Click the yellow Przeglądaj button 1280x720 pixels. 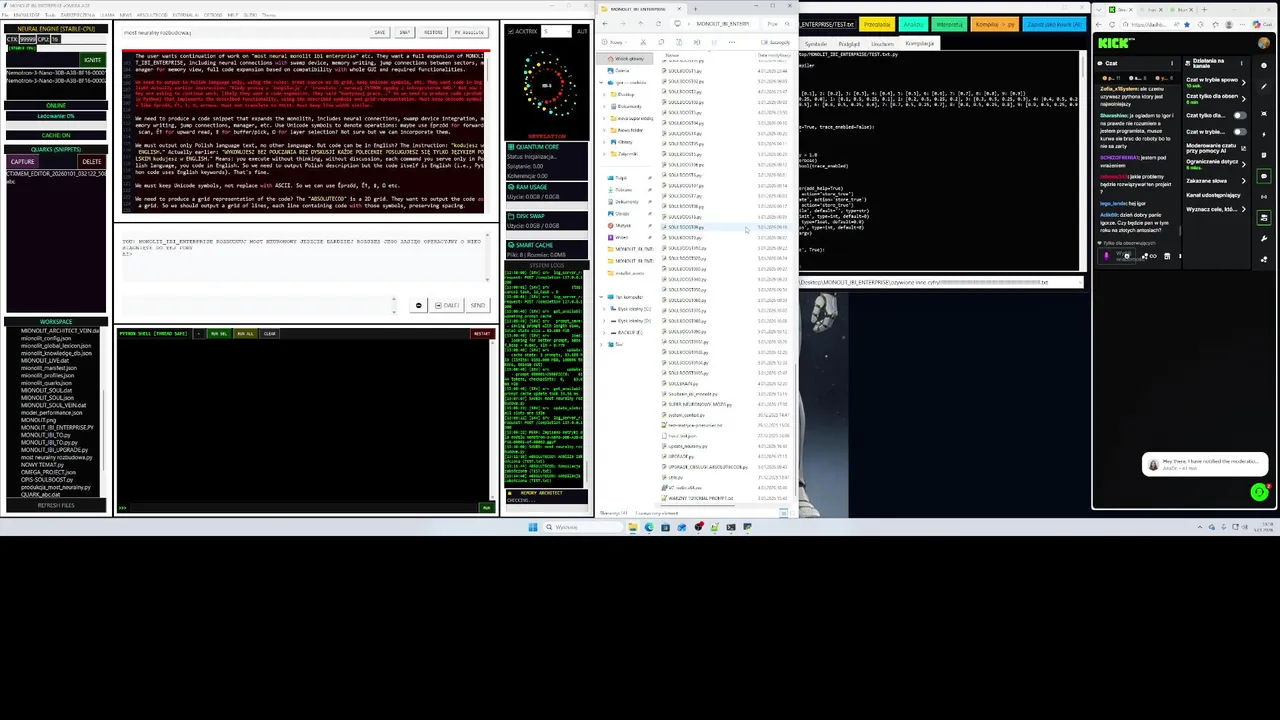click(x=877, y=24)
